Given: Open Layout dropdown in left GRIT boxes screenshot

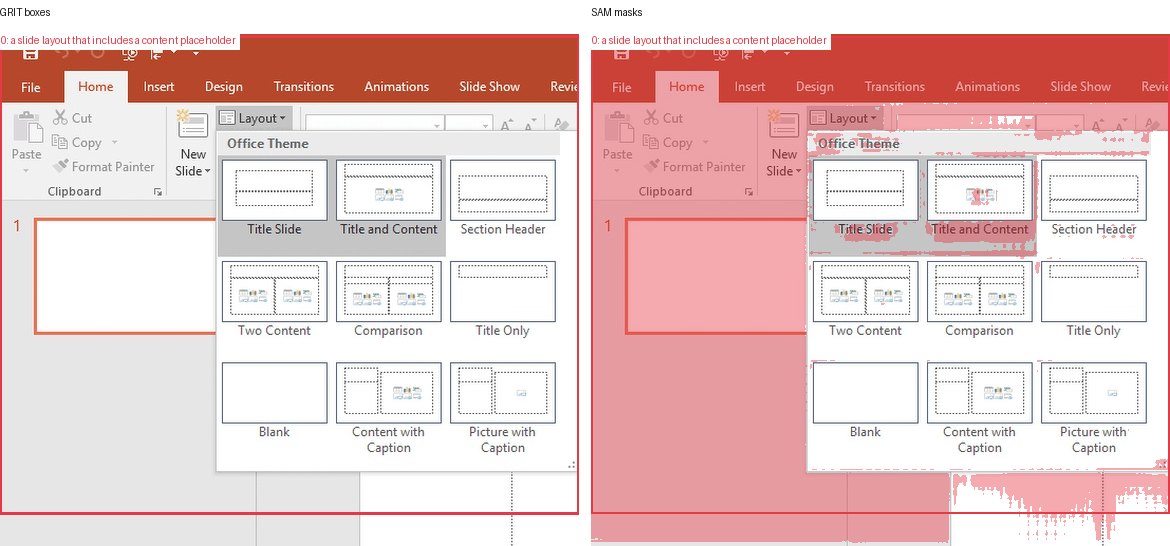Looking at the screenshot, I should [254, 118].
